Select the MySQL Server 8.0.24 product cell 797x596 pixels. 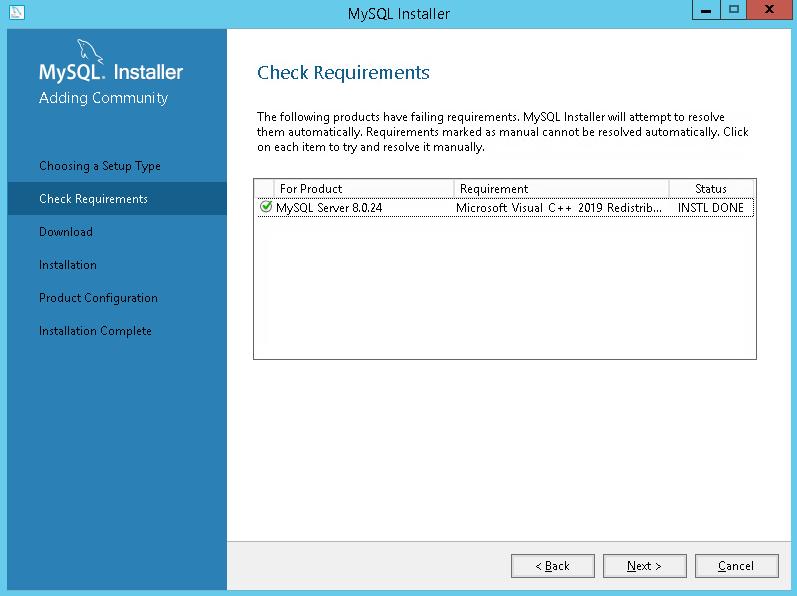[329, 207]
